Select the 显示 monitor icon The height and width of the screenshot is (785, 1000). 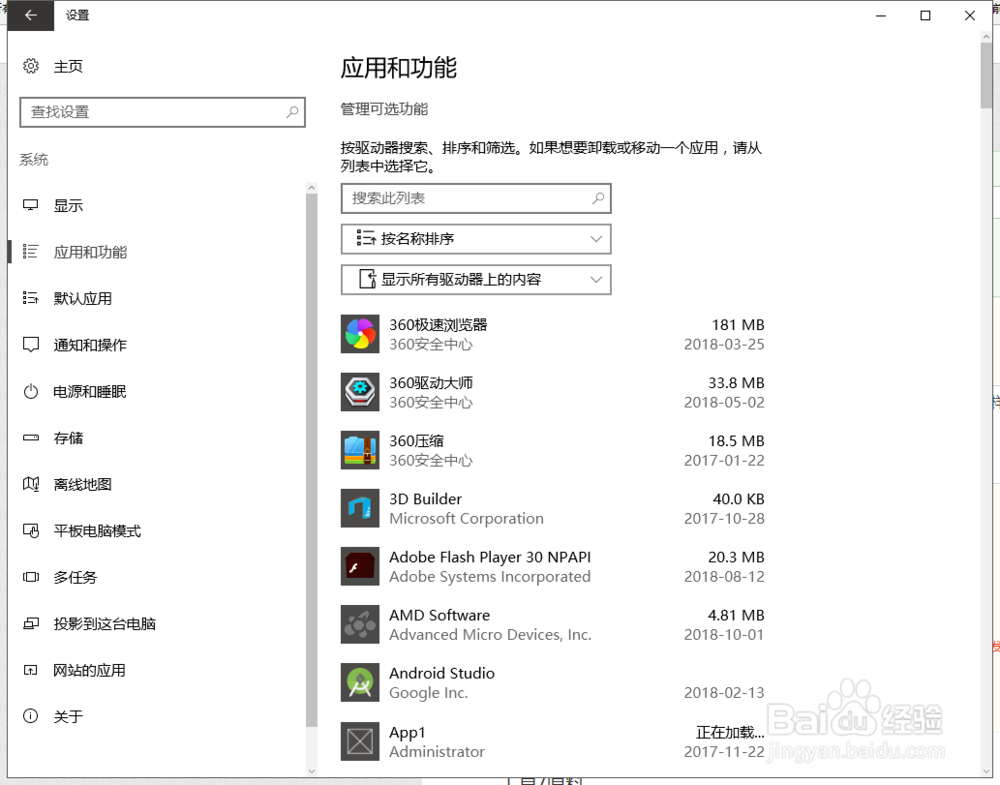[x=31, y=205]
